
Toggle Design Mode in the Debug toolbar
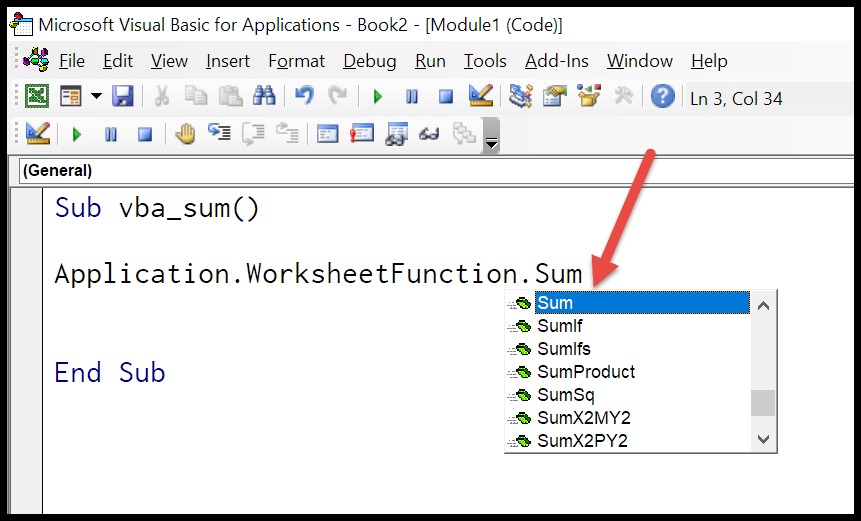tap(38, 134)
